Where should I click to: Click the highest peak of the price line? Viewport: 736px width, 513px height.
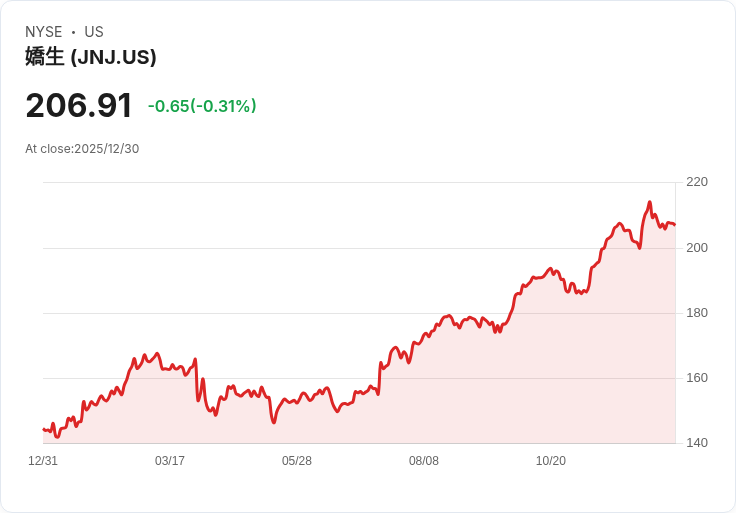(650, 202)
